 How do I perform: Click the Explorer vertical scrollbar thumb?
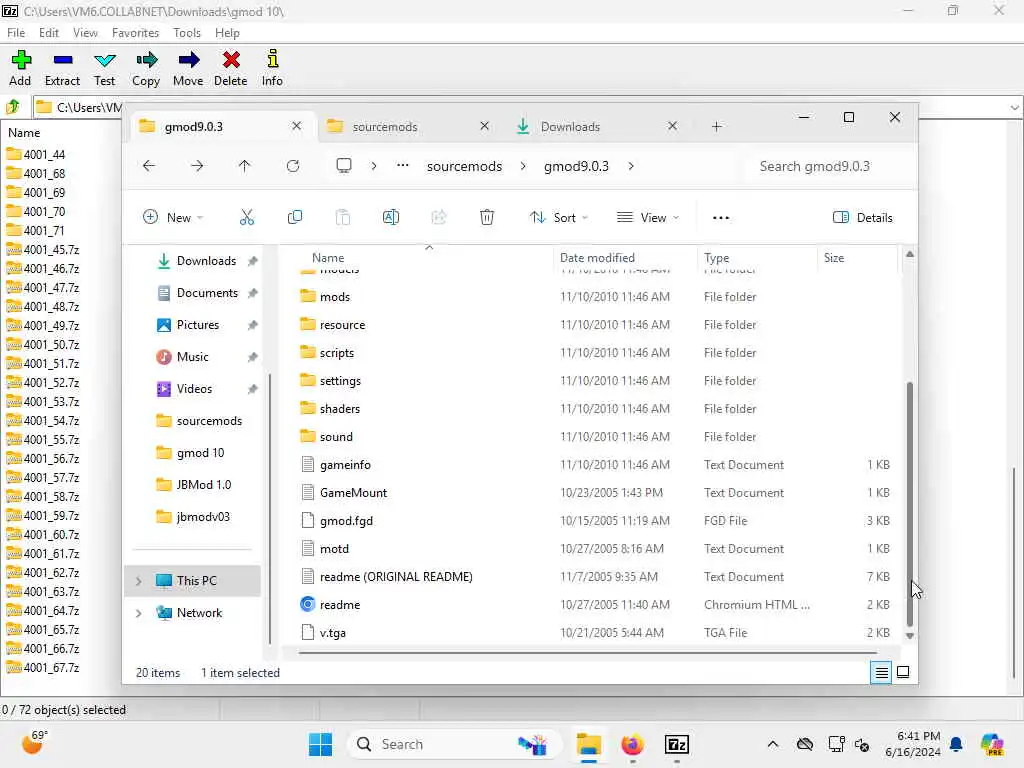point(910,503)
